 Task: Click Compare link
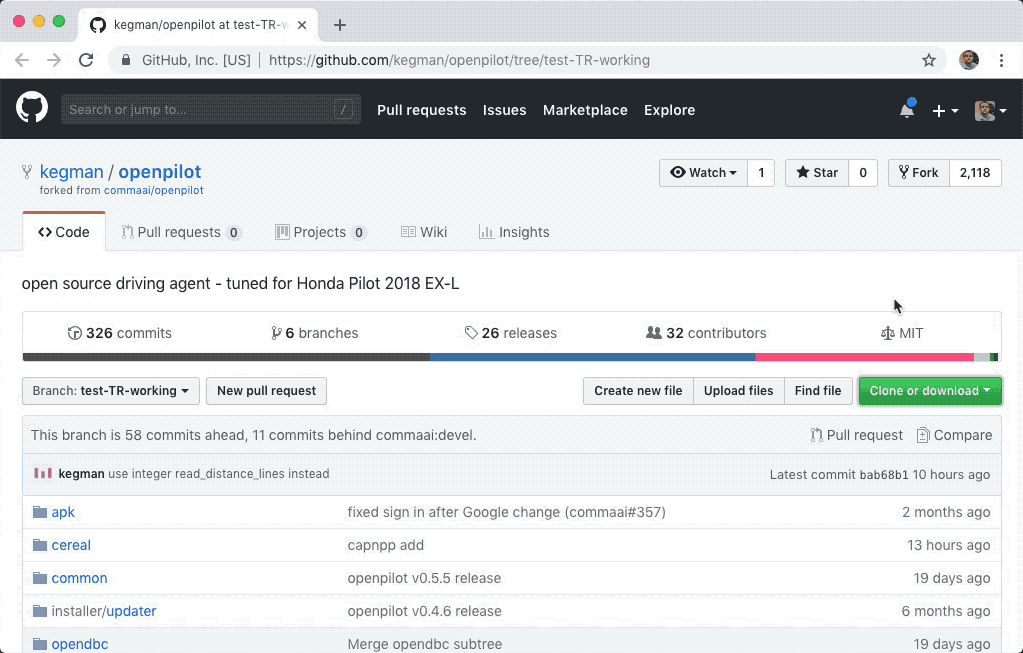tap(954, 435)
